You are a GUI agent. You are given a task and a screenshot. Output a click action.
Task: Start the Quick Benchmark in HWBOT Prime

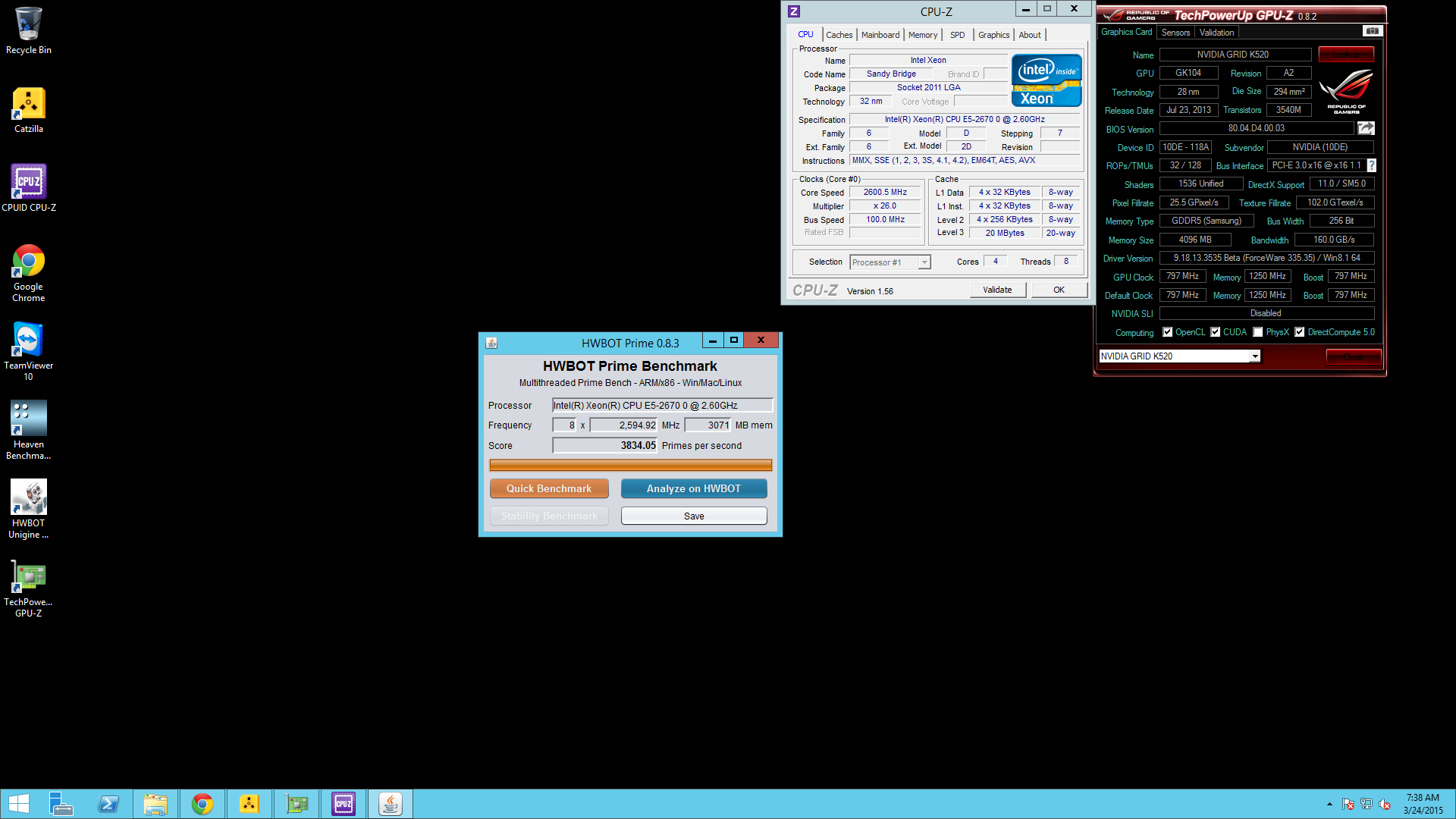pos(549,488)
